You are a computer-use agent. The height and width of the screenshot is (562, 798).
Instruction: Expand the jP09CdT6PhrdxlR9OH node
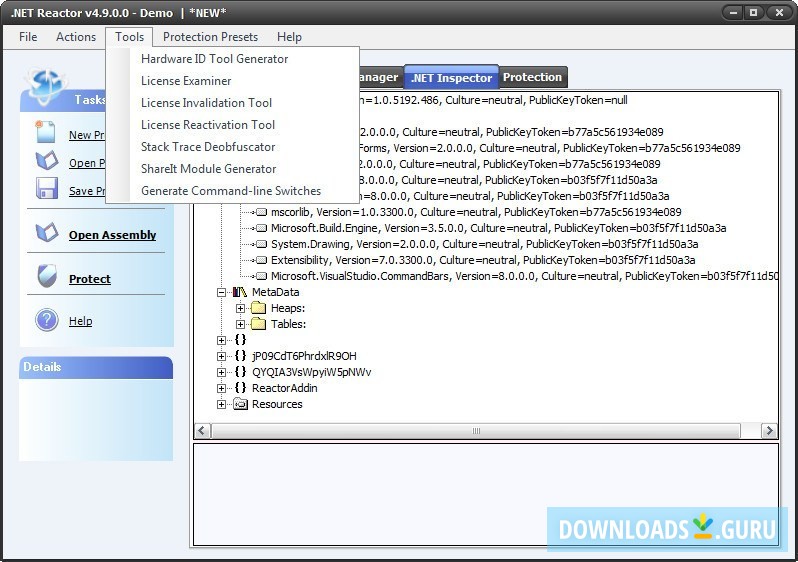point(221,356)
